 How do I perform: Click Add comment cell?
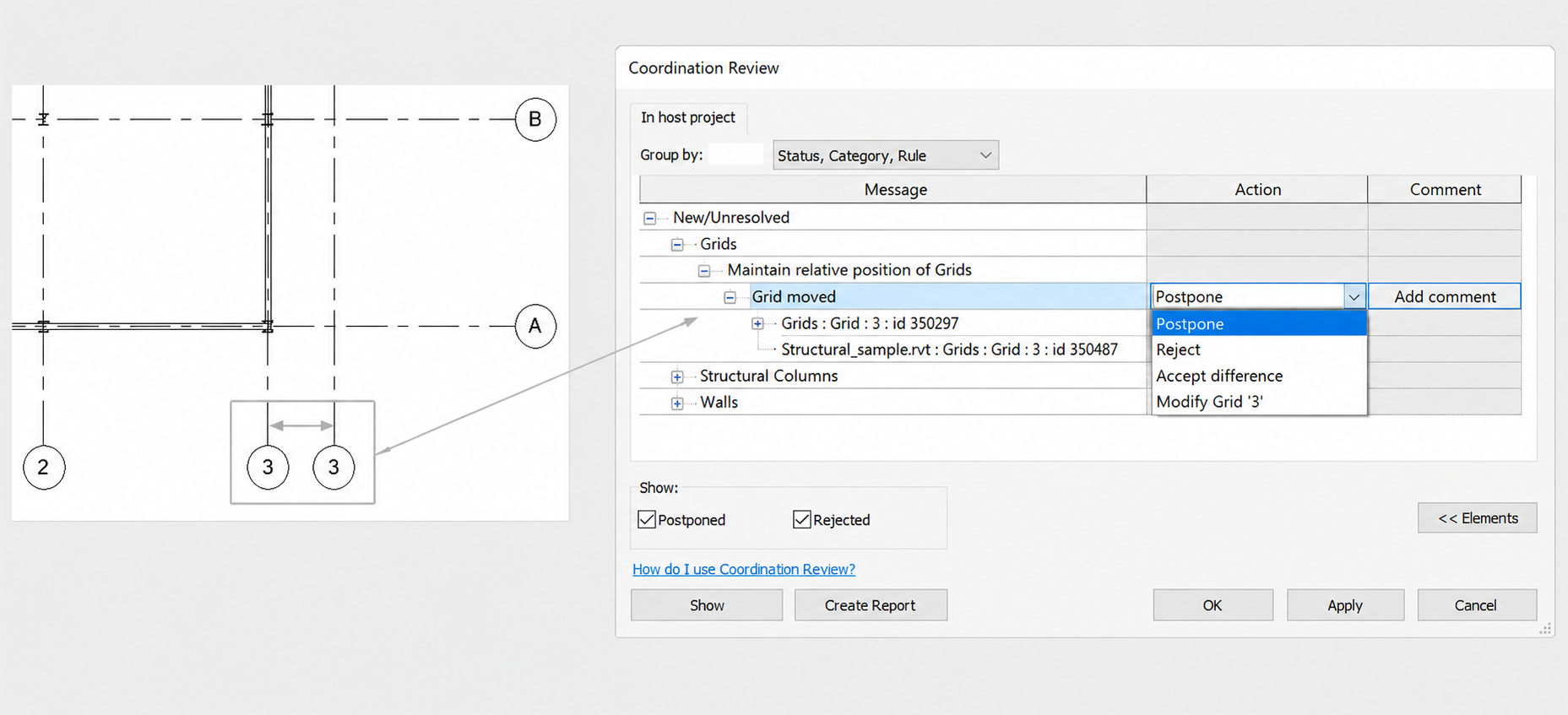click(1445, 296)
